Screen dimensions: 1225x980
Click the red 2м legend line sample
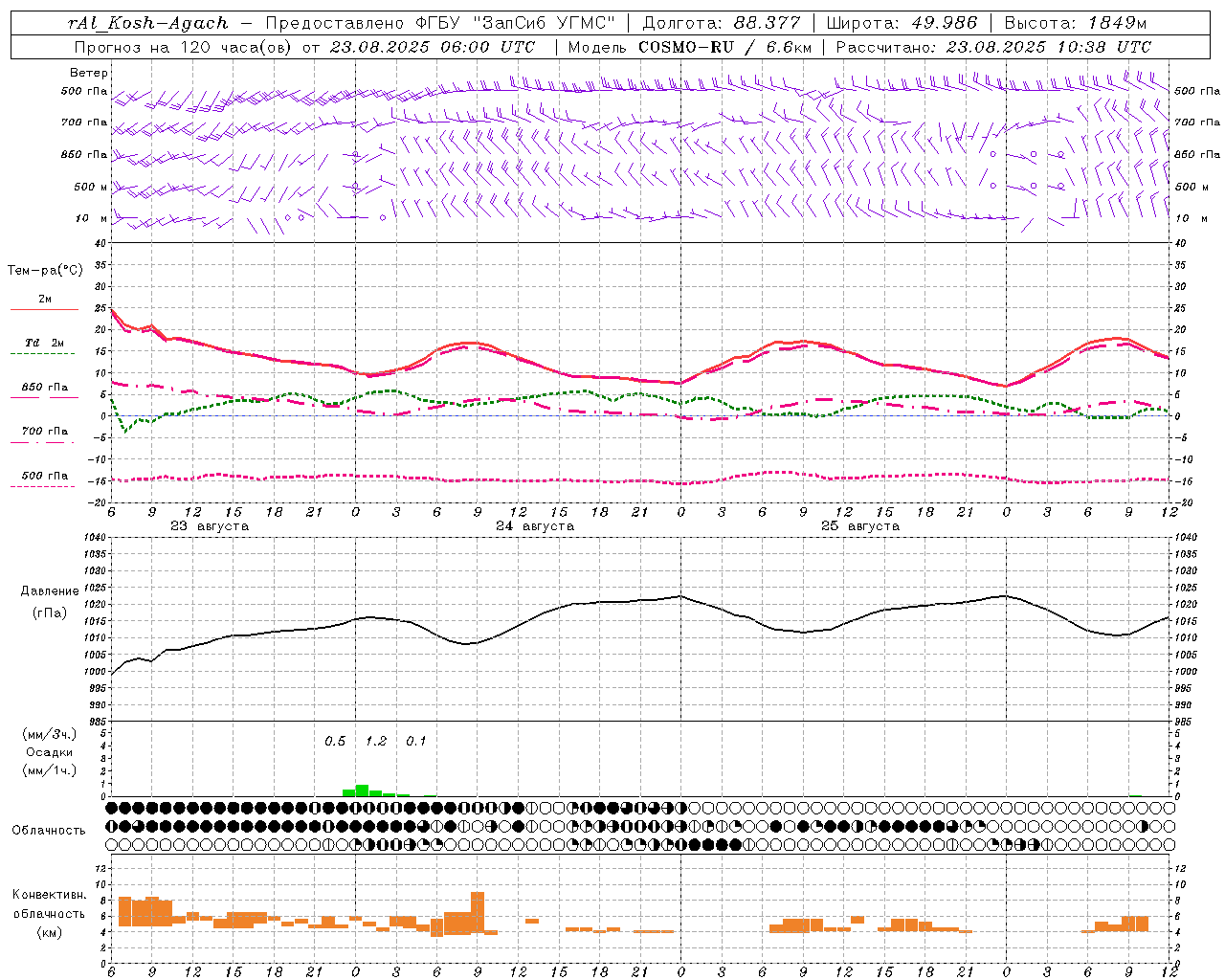click(44, 310)
